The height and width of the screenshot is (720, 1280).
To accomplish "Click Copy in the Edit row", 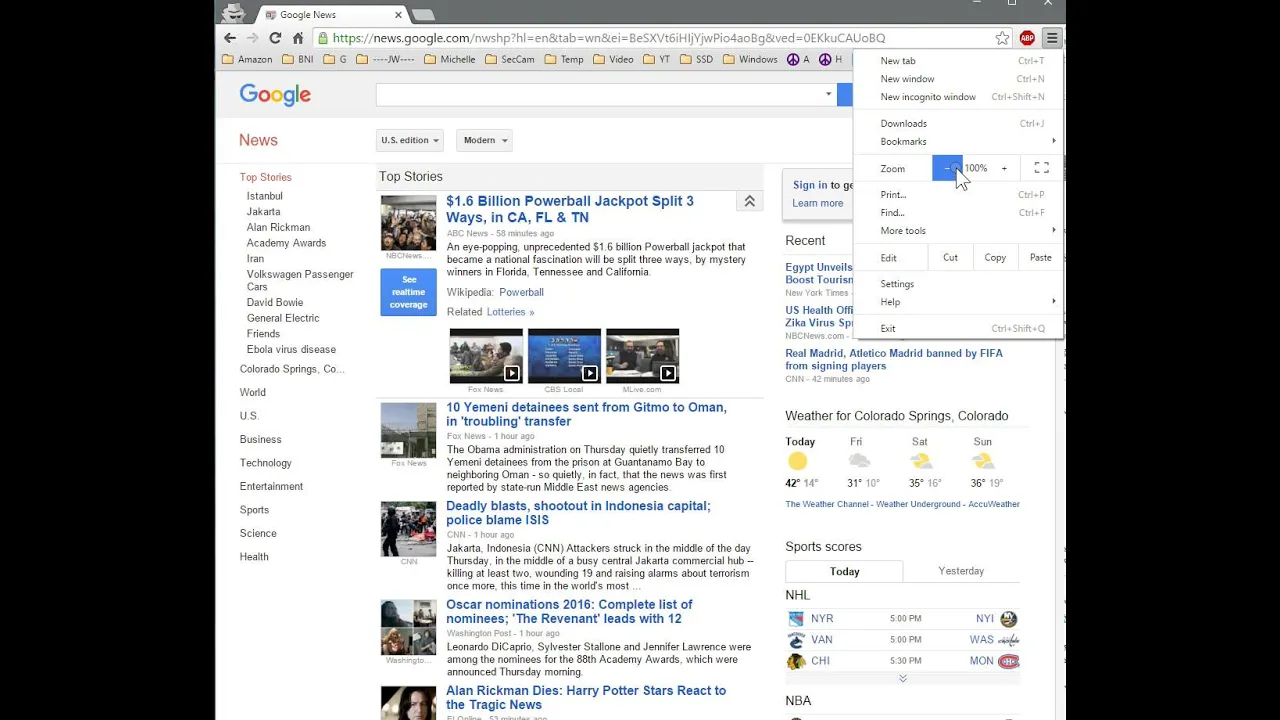I will click(995, 258).
